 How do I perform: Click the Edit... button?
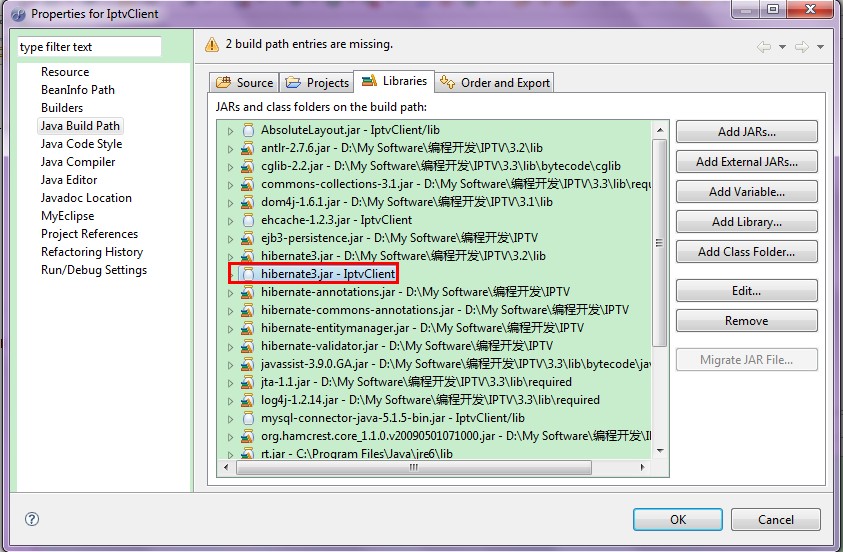point(746,291)
